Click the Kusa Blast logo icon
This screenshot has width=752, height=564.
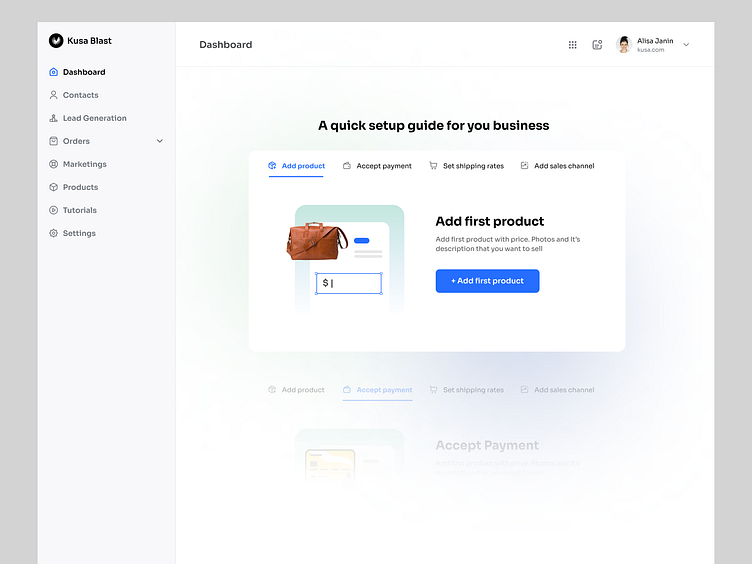[x=56, y=41]
